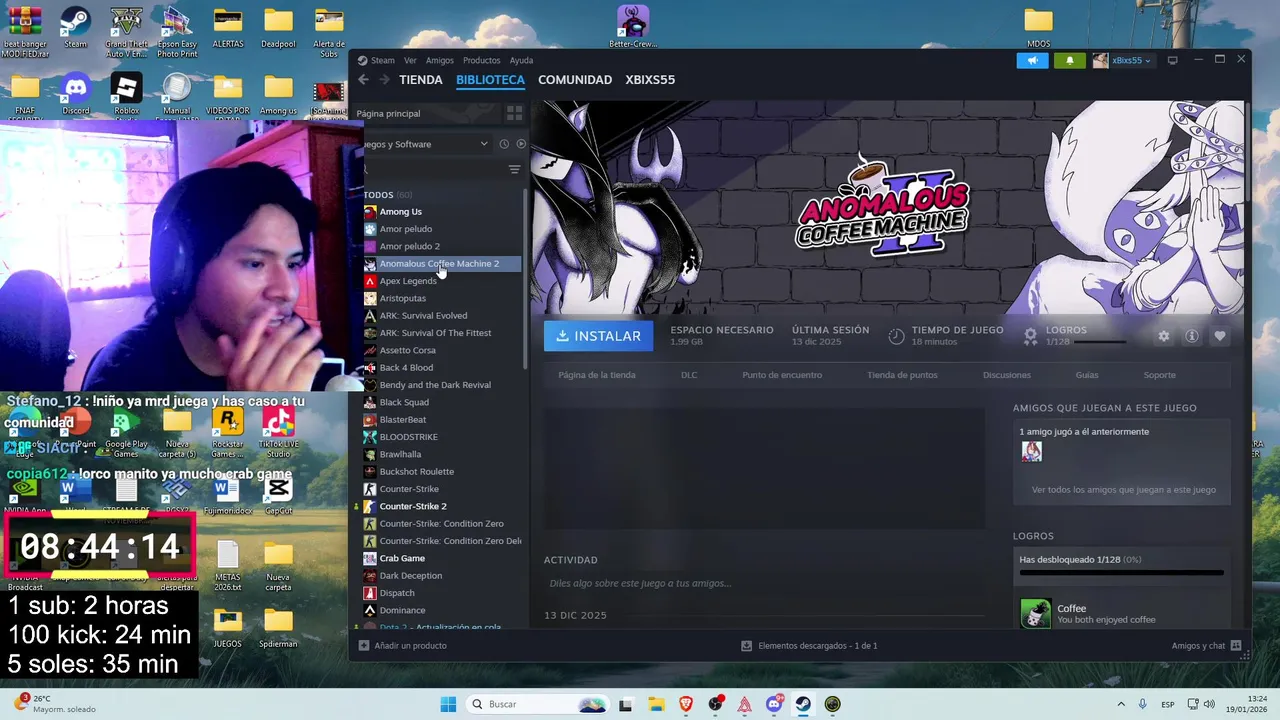This screenshot has height=720, width=1280.
Task: Open the XBIXS55 profile tab
Action: pos(650,80)
